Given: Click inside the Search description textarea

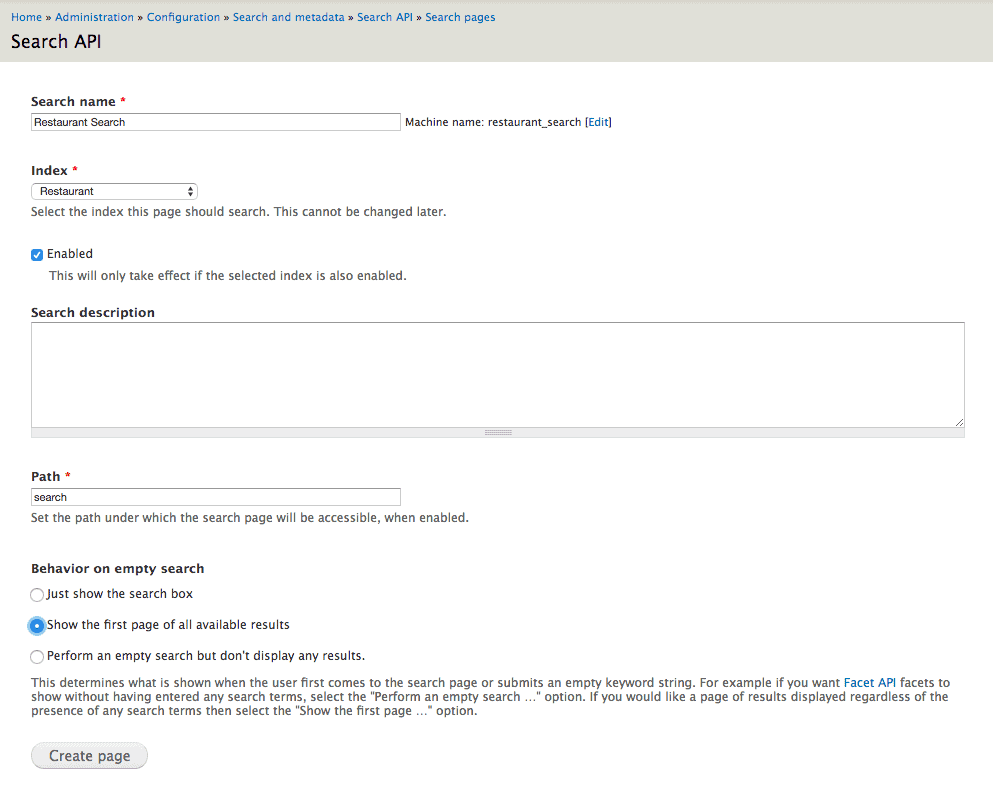Looking at the screenshot, I should click(498, 375).
